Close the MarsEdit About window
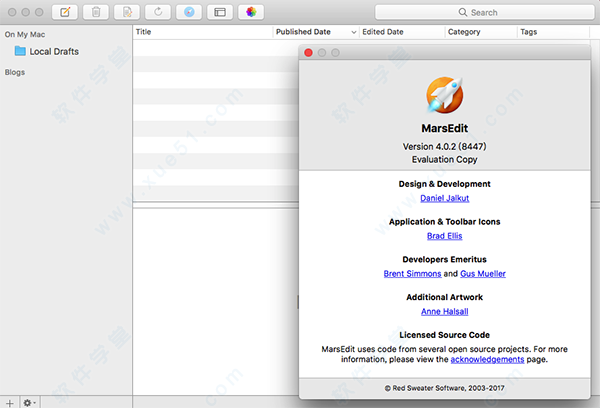 click(x=308, y=53)
